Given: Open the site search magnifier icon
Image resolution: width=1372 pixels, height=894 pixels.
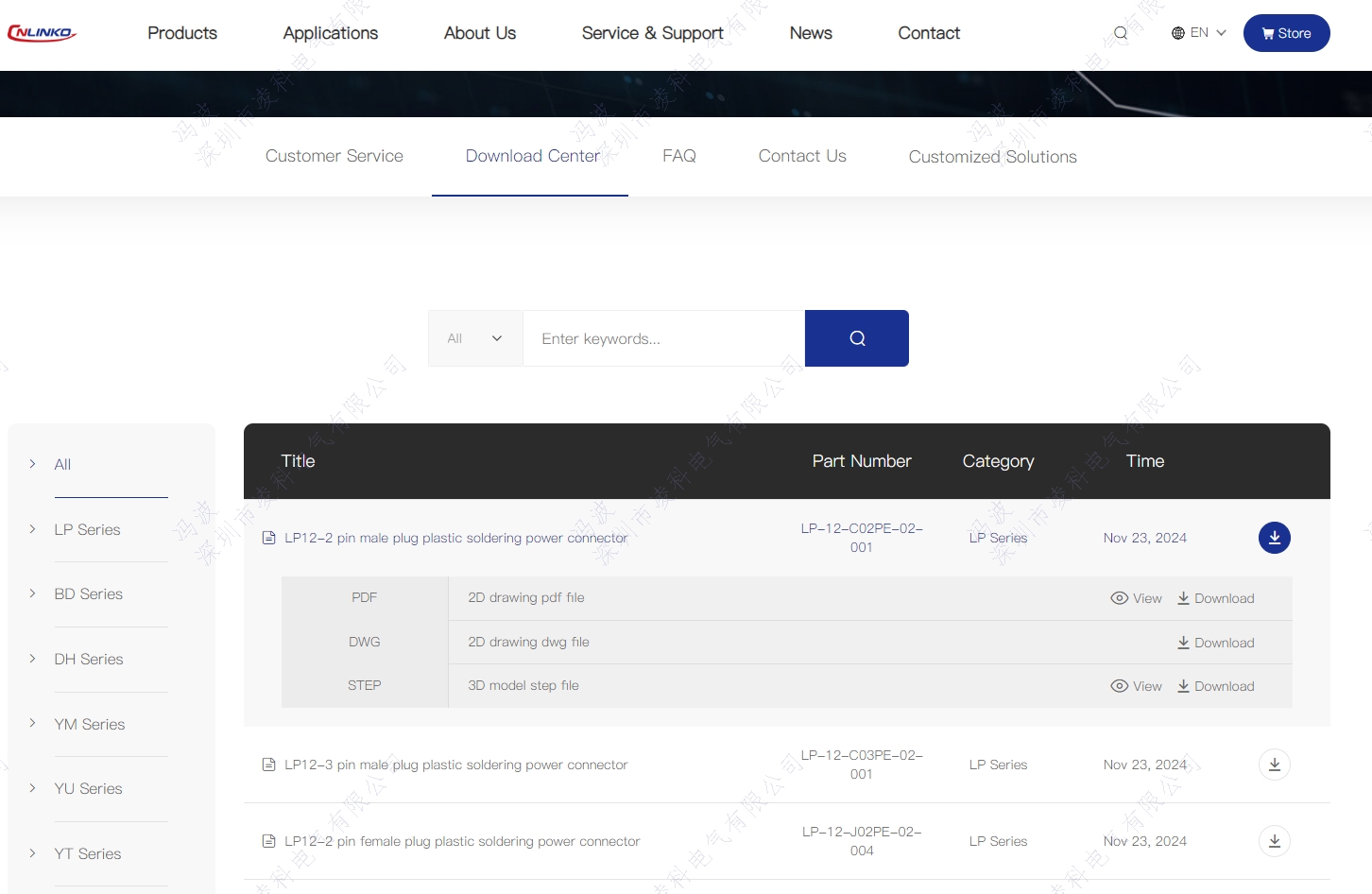Looking at the screenshot, I should click(x=1121, y=33).
